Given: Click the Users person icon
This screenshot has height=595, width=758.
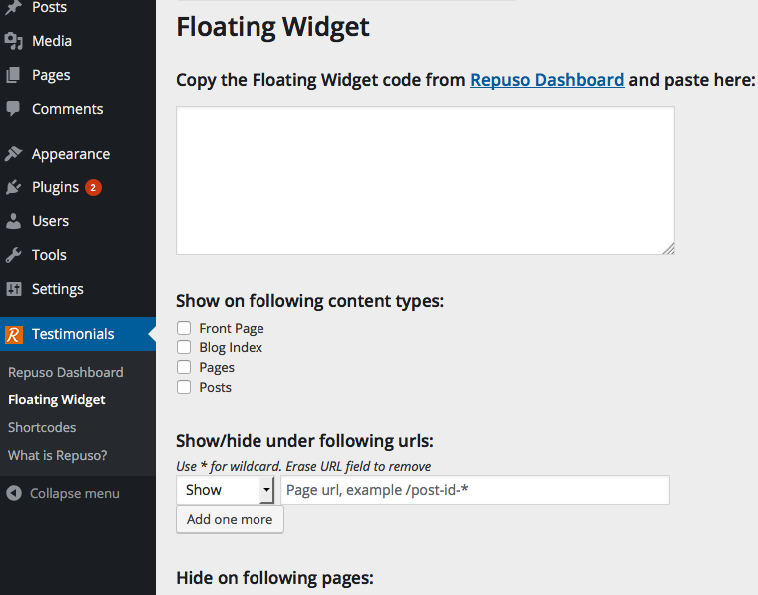Looking at the screenshot, I should pyautogui.click(x=14, y=221).
